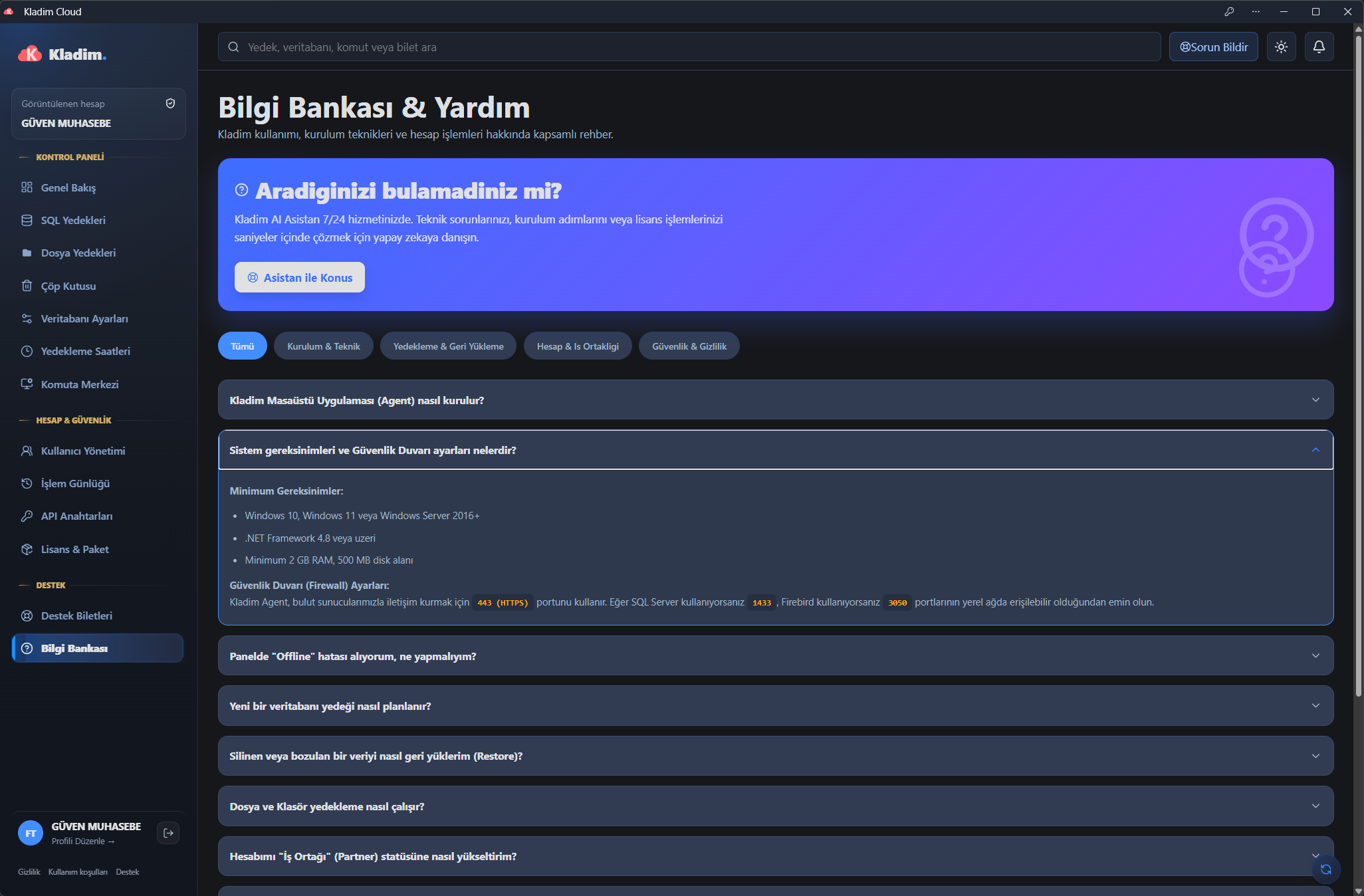Expand Dosya ve Klasör yedekleme question
Screen dimensions: 1364x896
(776, 806)
